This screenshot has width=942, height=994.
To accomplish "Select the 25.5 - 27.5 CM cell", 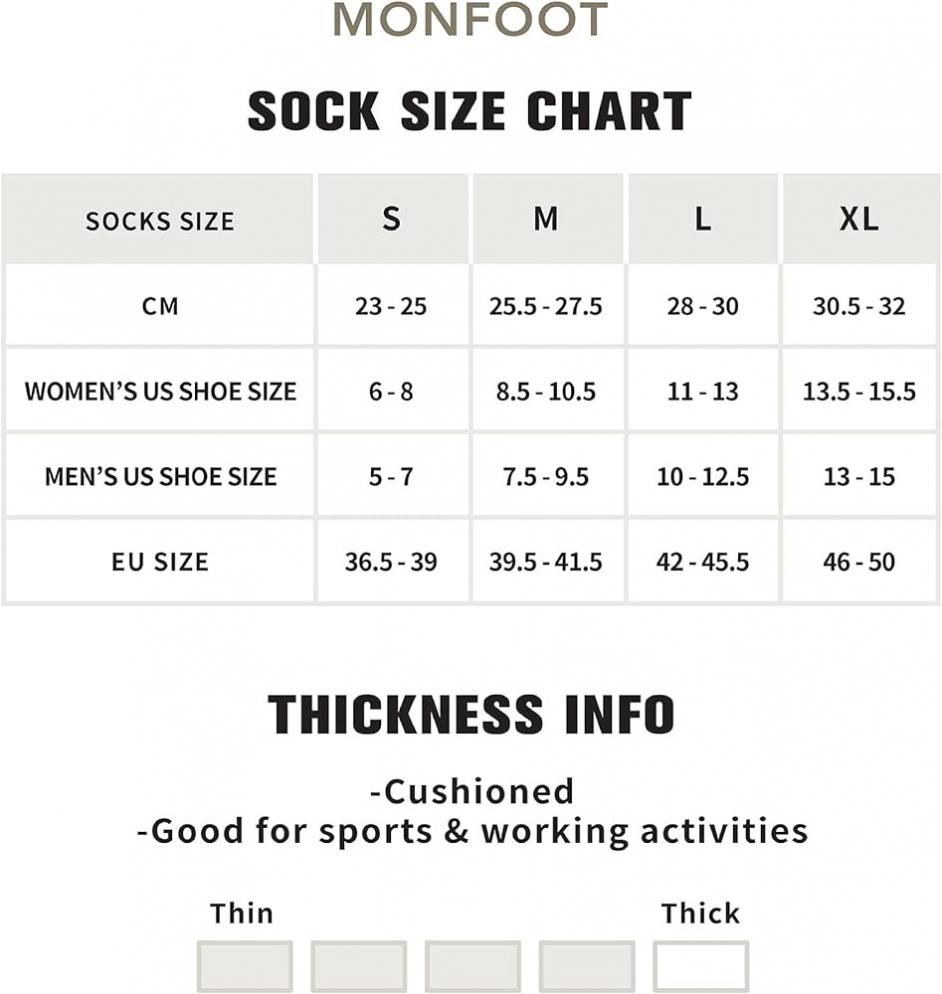I will point(546,306).
